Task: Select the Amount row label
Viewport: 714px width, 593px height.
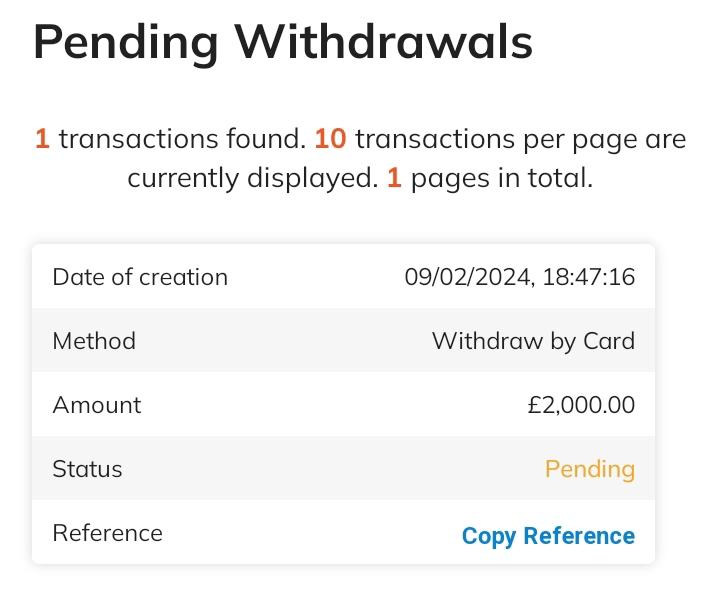Action: tap(97, 405)
